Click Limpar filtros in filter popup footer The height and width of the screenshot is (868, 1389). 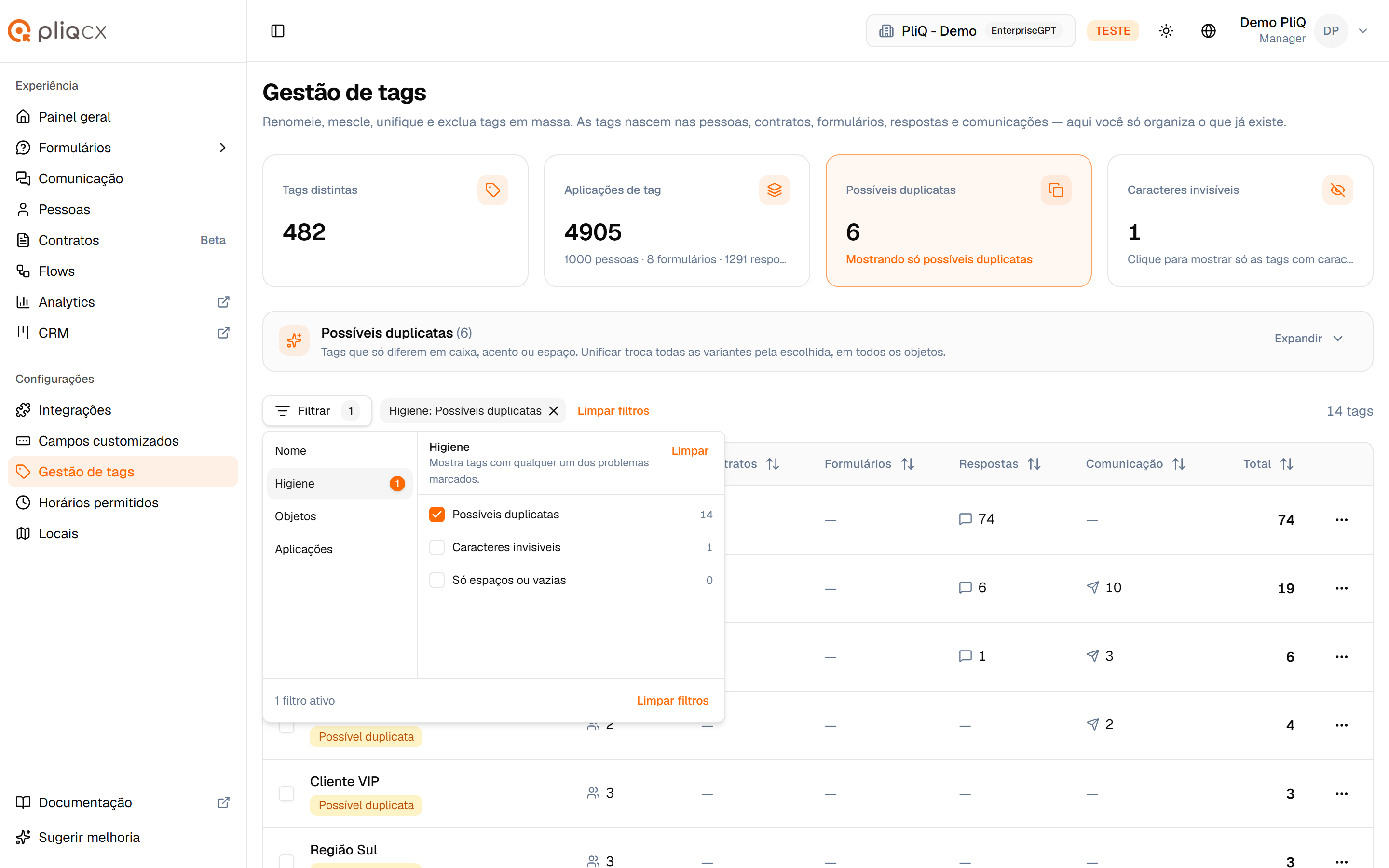pyautogui.click(x=672, y=701)
